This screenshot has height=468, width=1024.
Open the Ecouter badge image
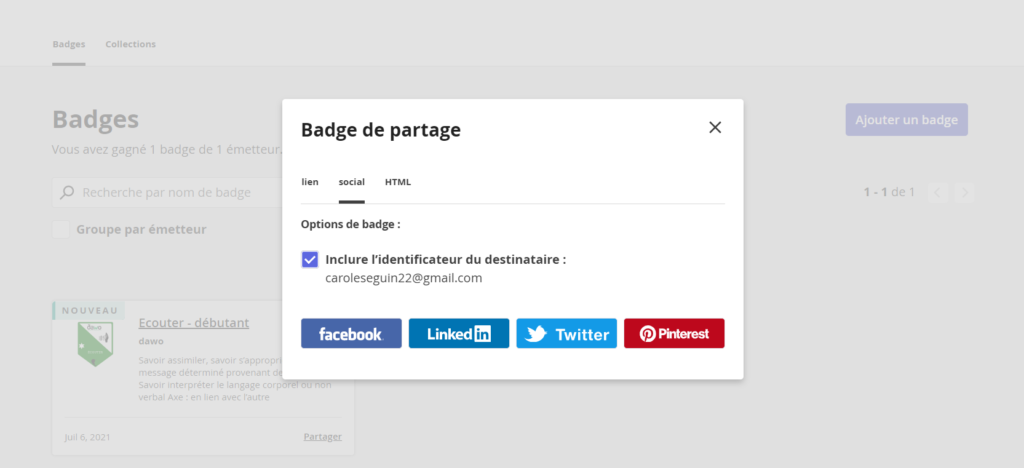pyautogui.click(x=95, y=343)
